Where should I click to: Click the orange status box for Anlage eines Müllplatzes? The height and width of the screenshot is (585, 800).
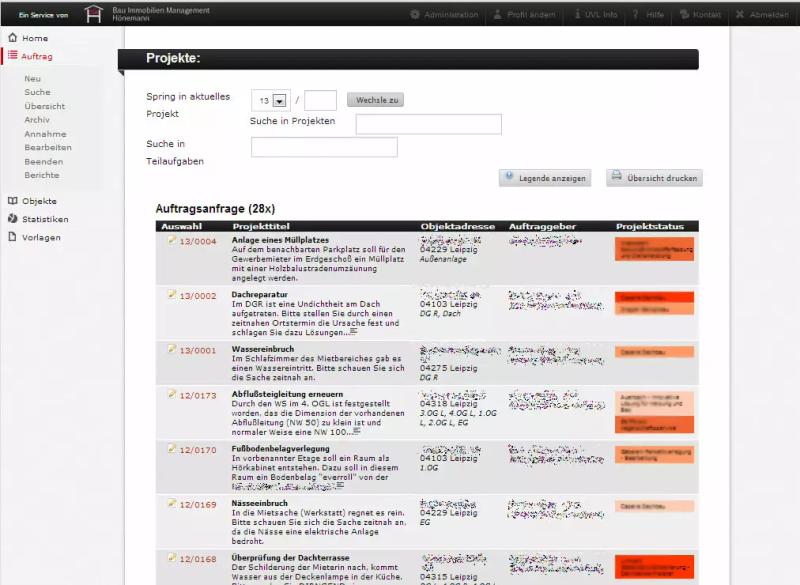[x=654, y=249]
